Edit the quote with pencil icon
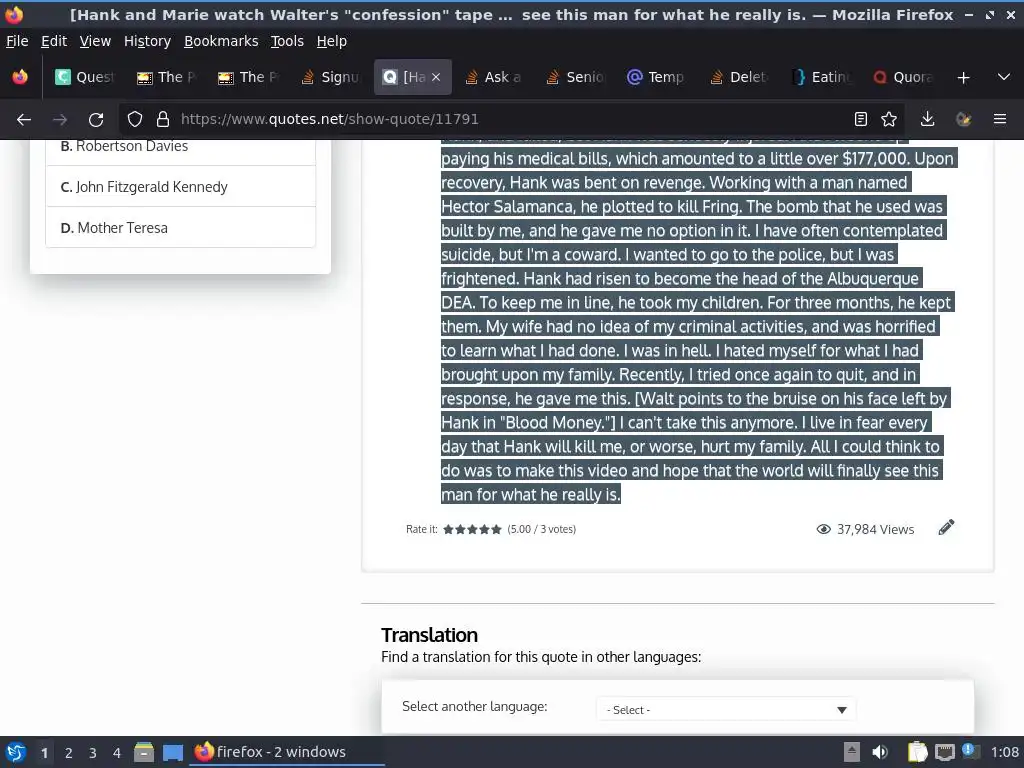This screenshot has height=768, width=1024. click(x=946, y=527)
